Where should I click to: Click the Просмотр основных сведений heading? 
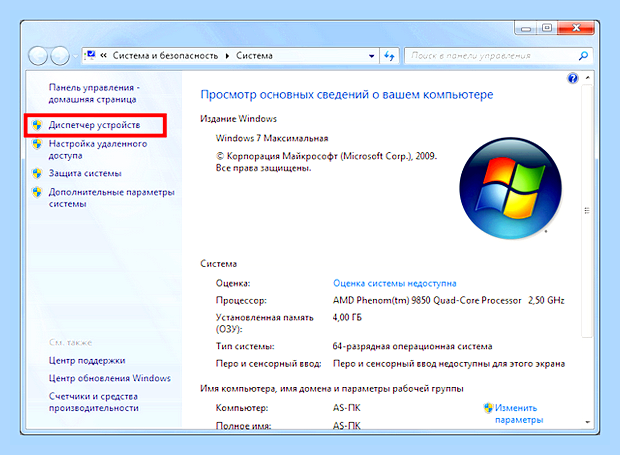[x=347, y=94]
